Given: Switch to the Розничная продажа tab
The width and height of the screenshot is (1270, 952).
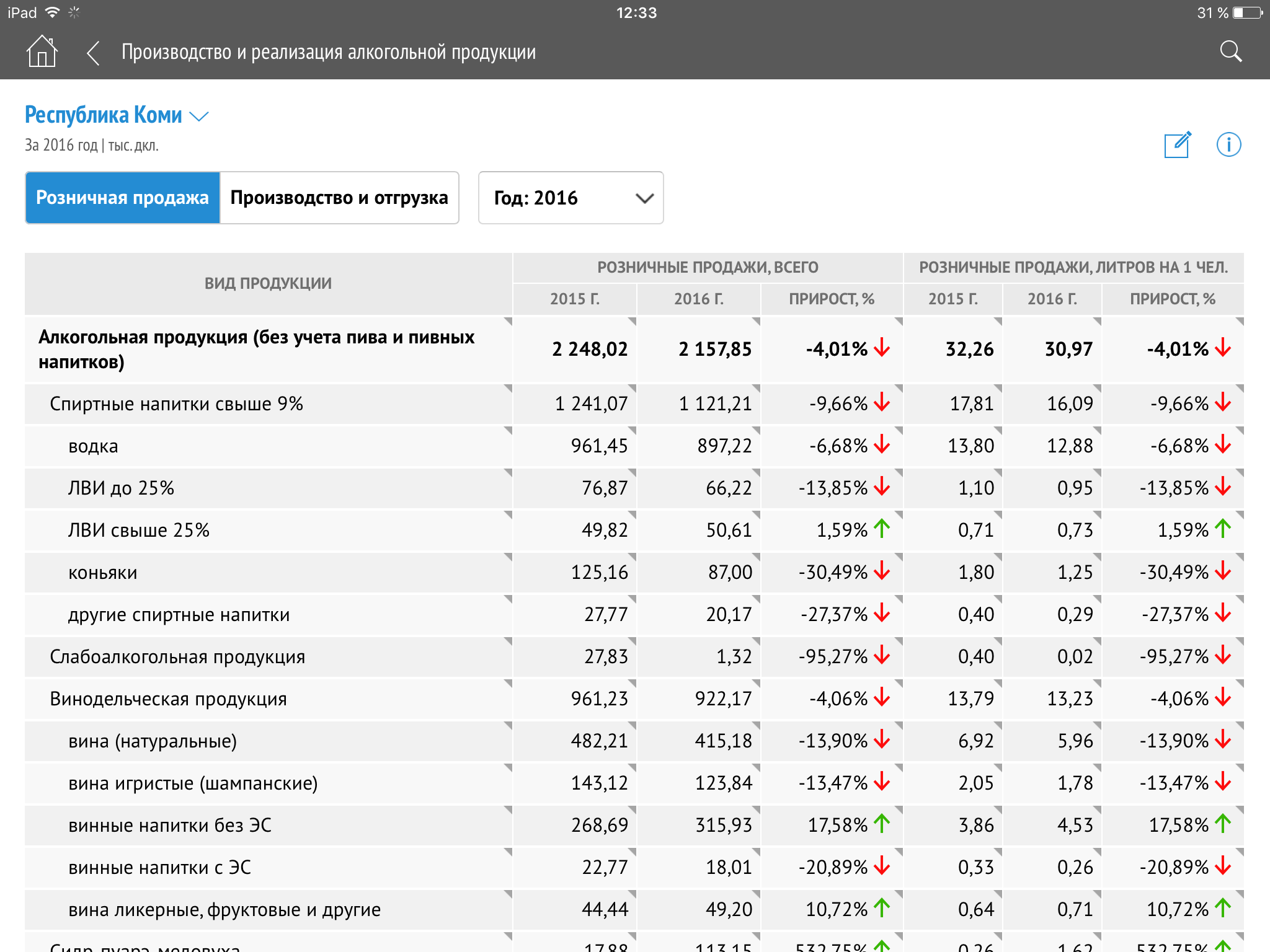Looking at the screenshot, I should [x=123, y=198].
